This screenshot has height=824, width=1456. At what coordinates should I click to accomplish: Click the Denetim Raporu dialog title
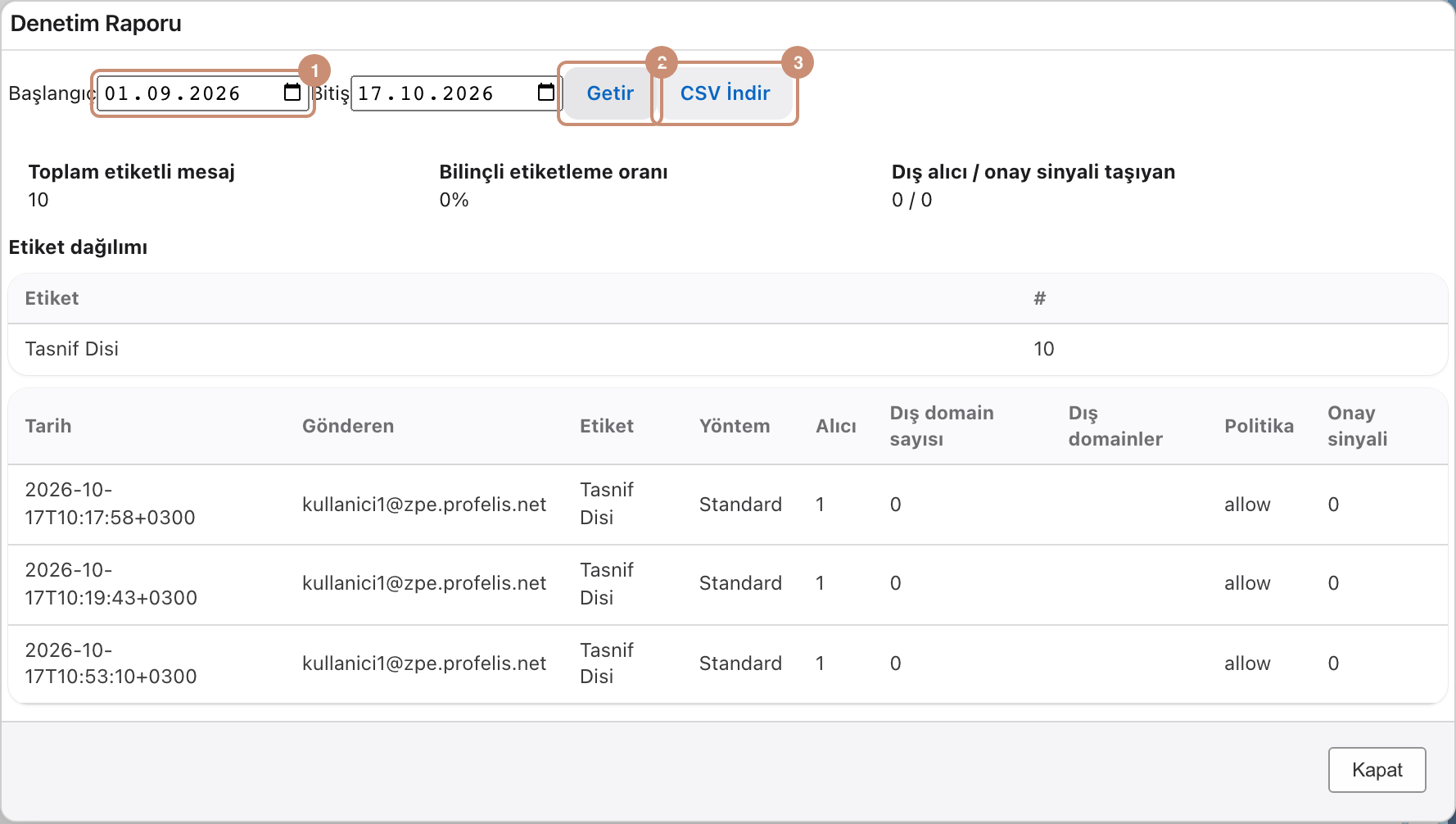[96, 24]
